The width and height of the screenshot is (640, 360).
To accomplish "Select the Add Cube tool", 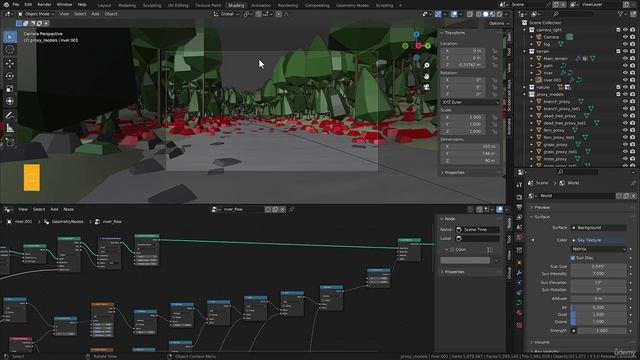I will [x=10, y=142].
